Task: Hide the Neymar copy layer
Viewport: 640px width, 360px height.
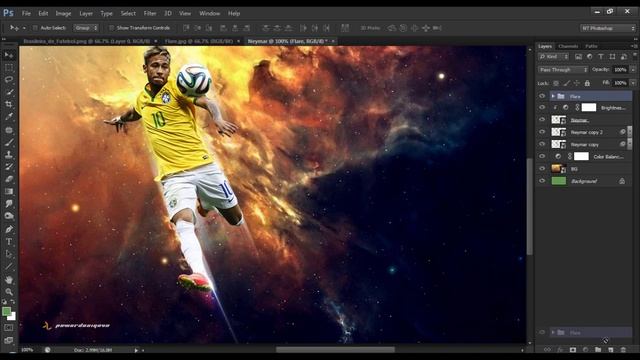Action: 542,144
